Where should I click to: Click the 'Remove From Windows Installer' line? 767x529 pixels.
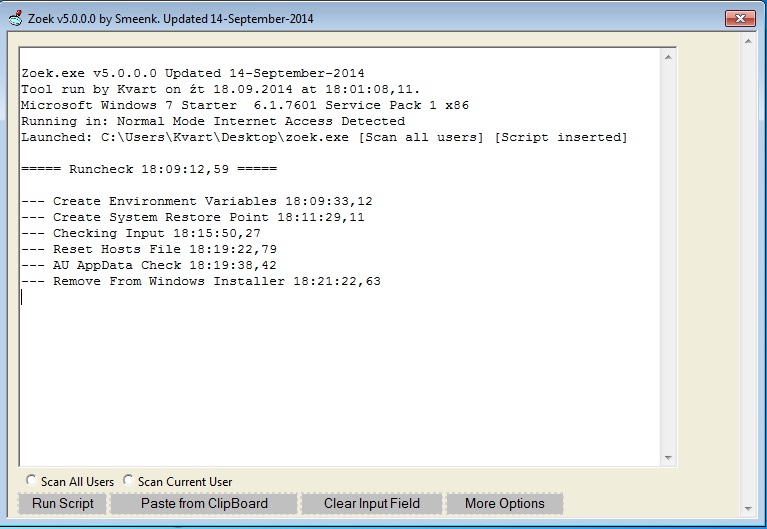(x=201, y=281)
